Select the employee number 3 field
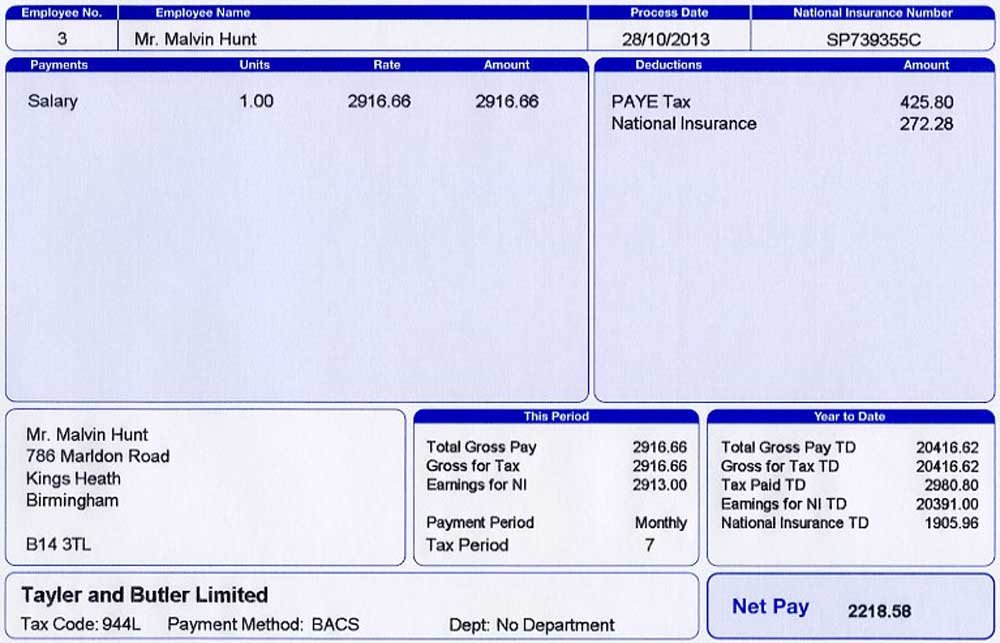The image size is (1000, 643). (62, 39)
